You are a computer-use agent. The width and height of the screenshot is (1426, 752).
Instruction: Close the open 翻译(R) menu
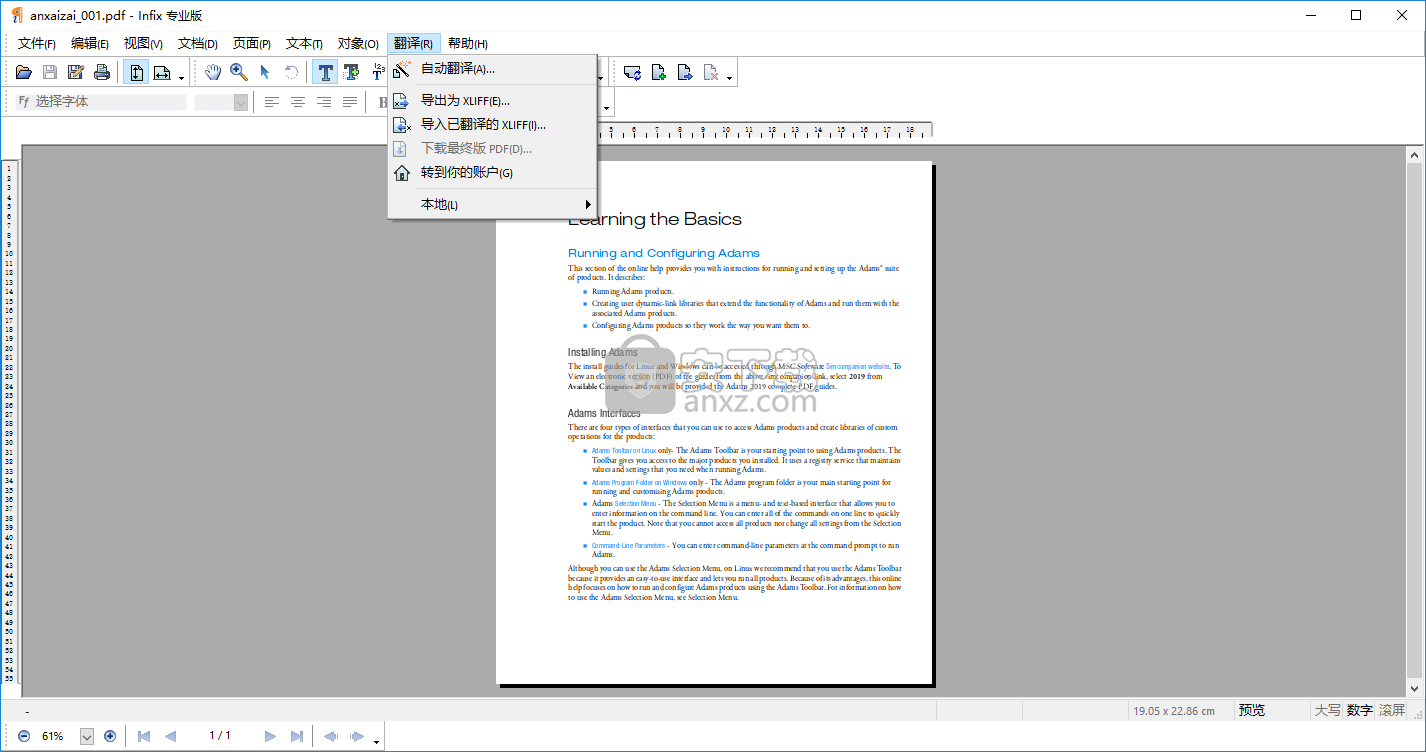pos(413,43)
